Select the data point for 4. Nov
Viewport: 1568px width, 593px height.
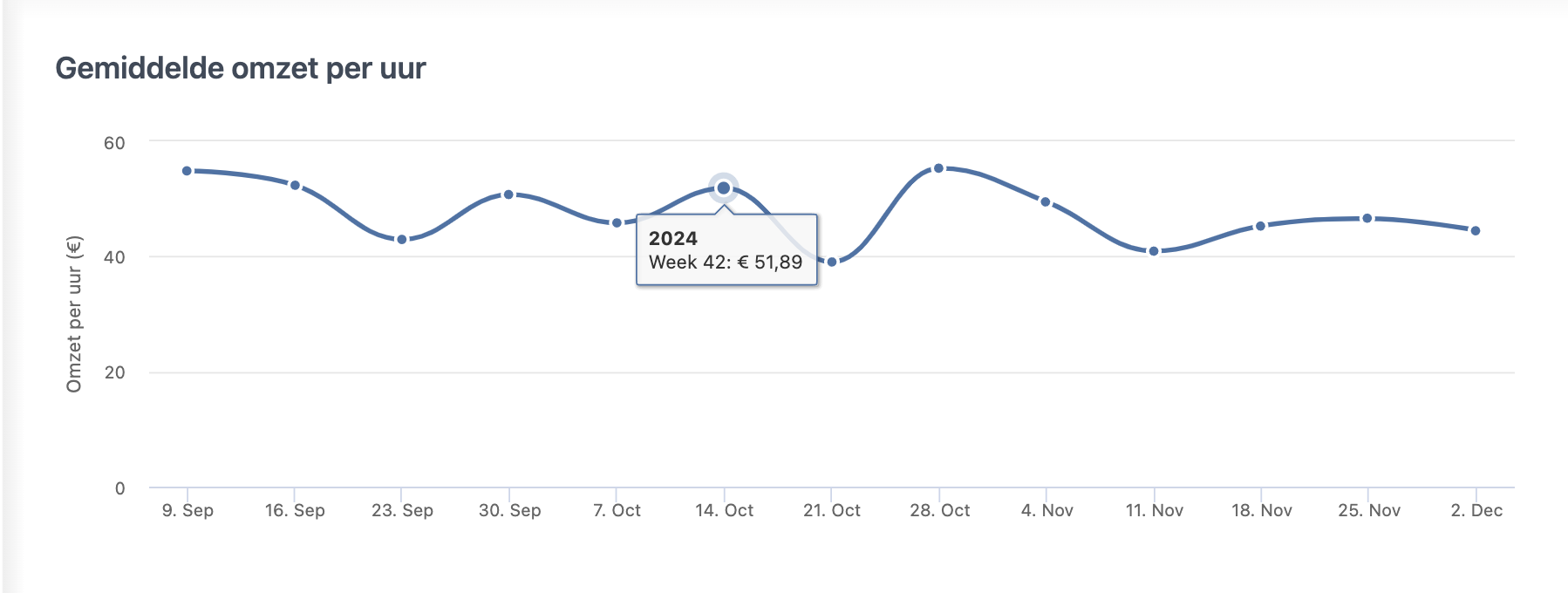tap(1046, 201)
